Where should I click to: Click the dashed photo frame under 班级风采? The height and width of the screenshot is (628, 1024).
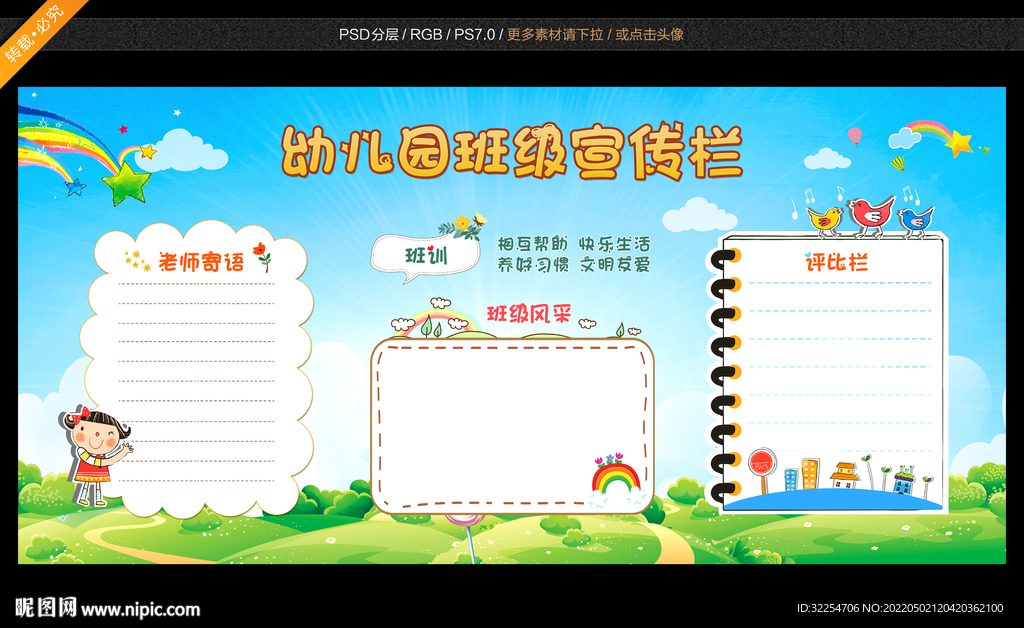tap(513, 426)
